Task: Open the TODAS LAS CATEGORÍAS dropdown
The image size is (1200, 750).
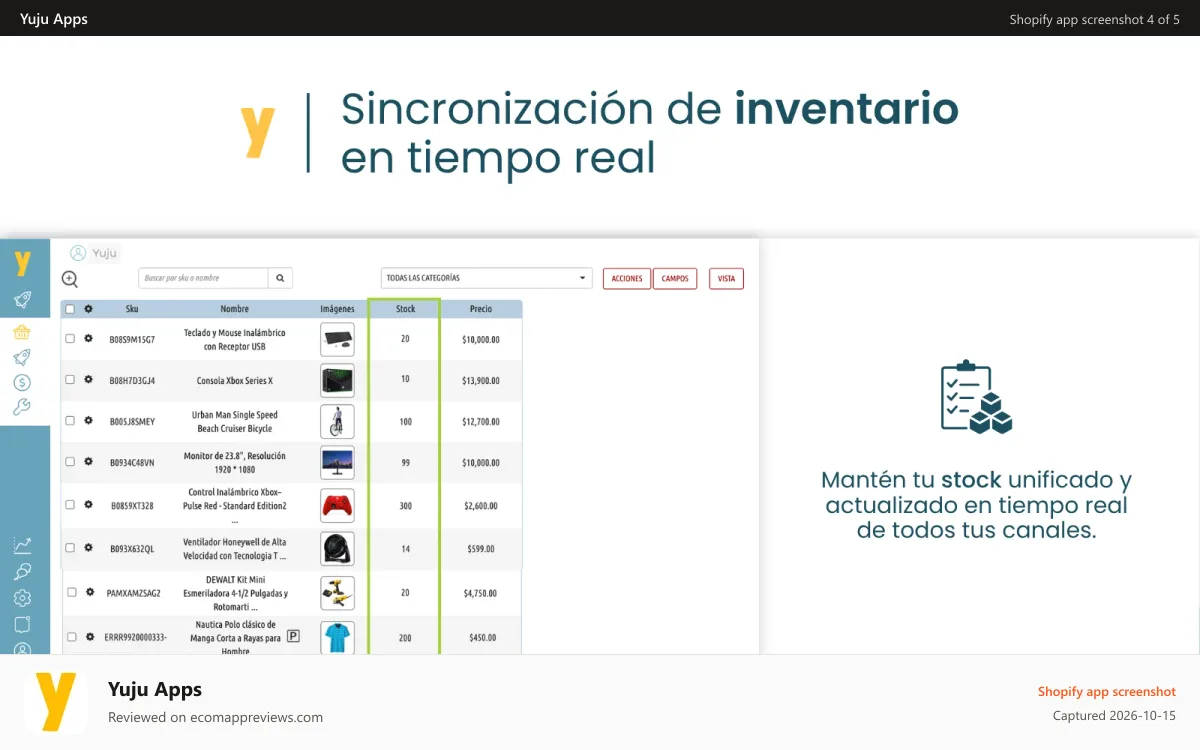Action: (x=486, y=278)
